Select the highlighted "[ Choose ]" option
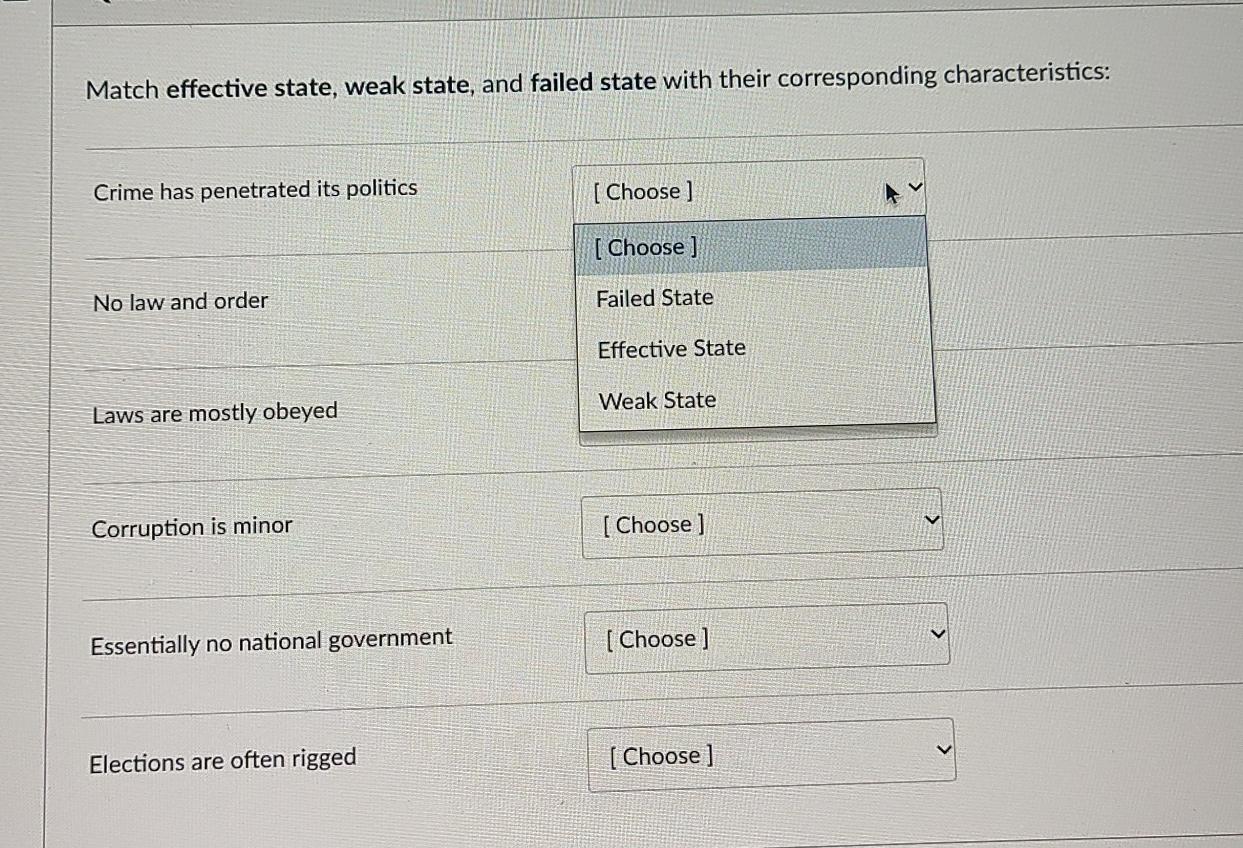1243x848 pixels. pos(643,246)
